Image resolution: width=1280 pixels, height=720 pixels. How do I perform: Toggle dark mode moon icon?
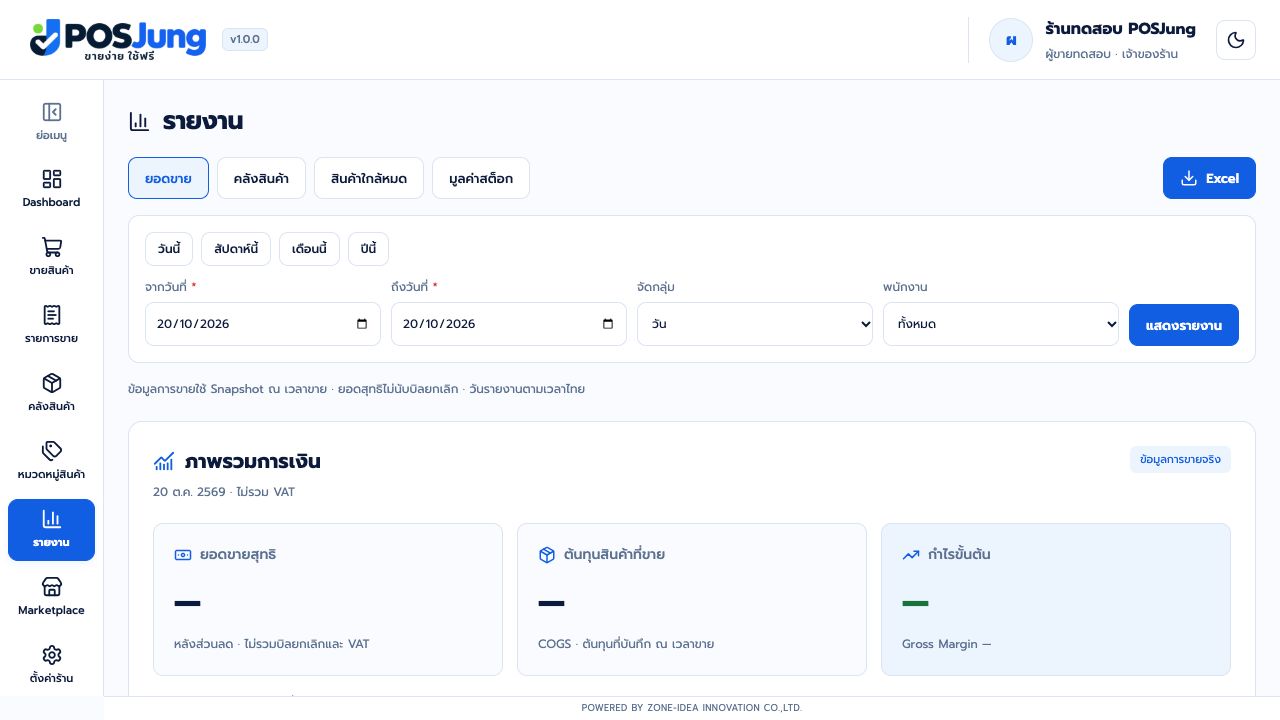pyautogui.click(x=1236, y=40)
